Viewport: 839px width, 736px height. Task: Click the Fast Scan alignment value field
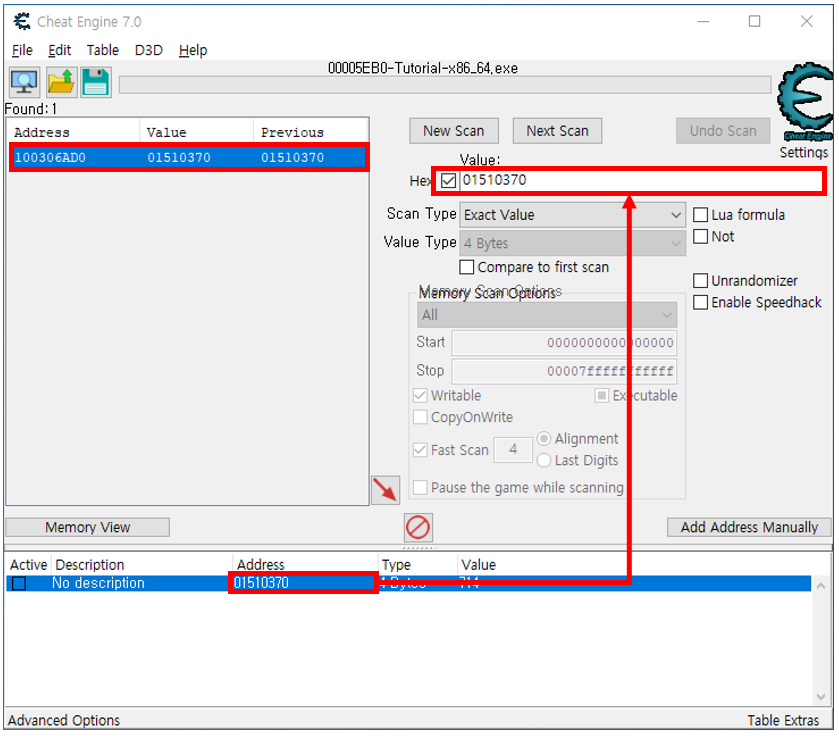tap(513, 450)
